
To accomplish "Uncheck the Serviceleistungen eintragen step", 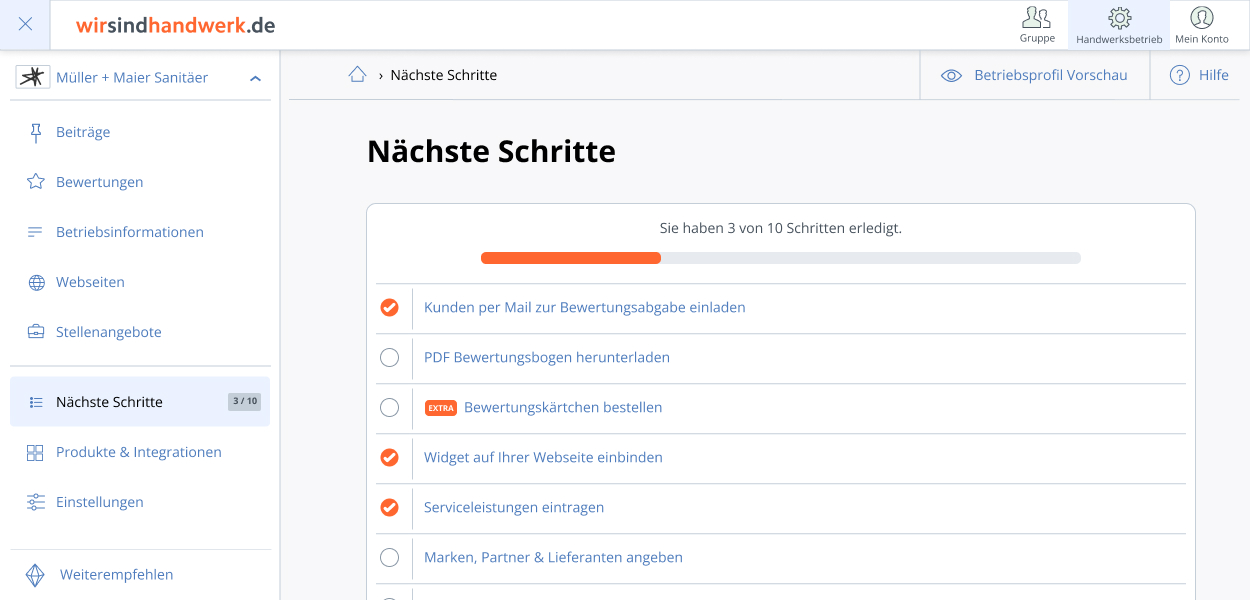I will [390, 507].
